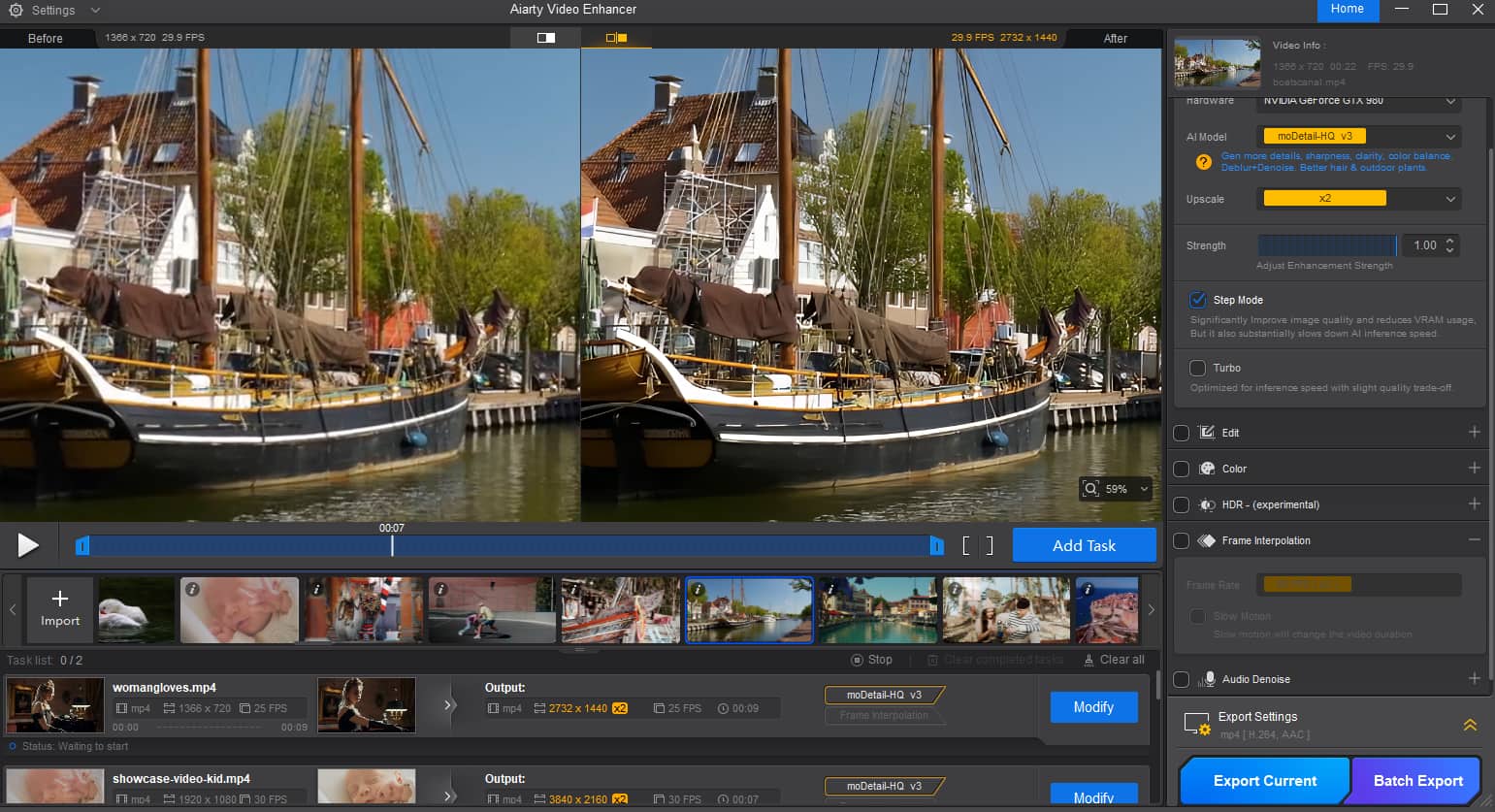Click the Batch Export button
The width and height of the screenshot is (1495, 812).
1415,780
